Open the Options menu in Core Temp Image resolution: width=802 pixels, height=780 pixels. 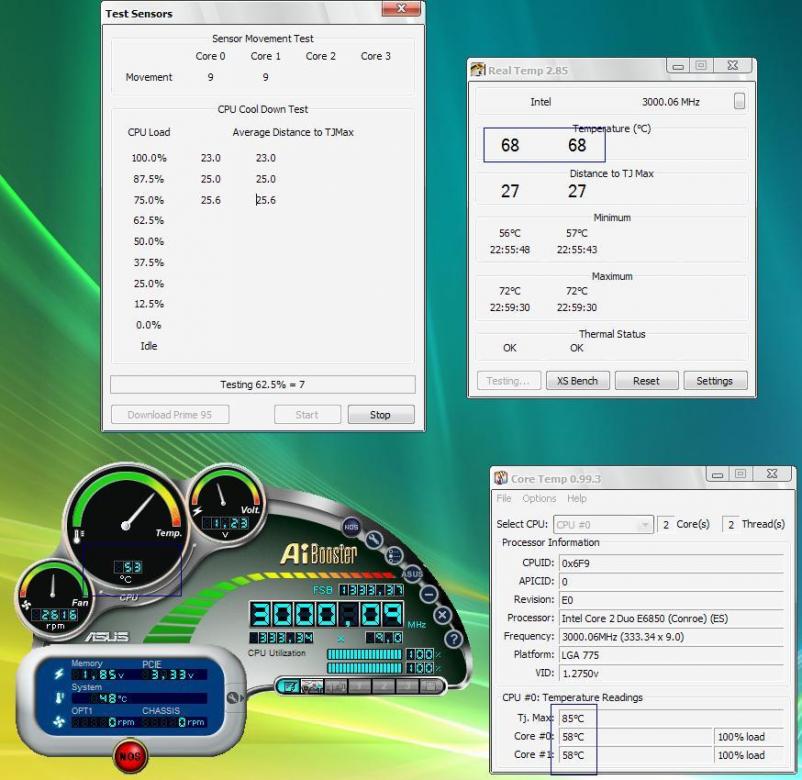pyautogui.click(x=539, y=498)
